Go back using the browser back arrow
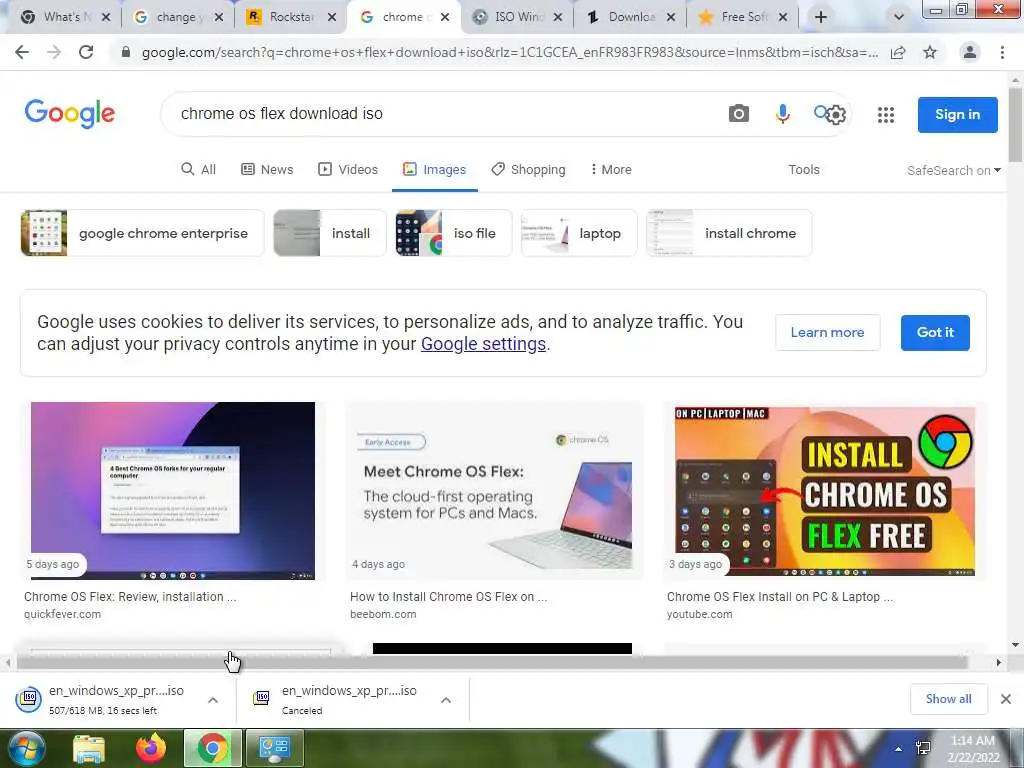 coord(22,53)
